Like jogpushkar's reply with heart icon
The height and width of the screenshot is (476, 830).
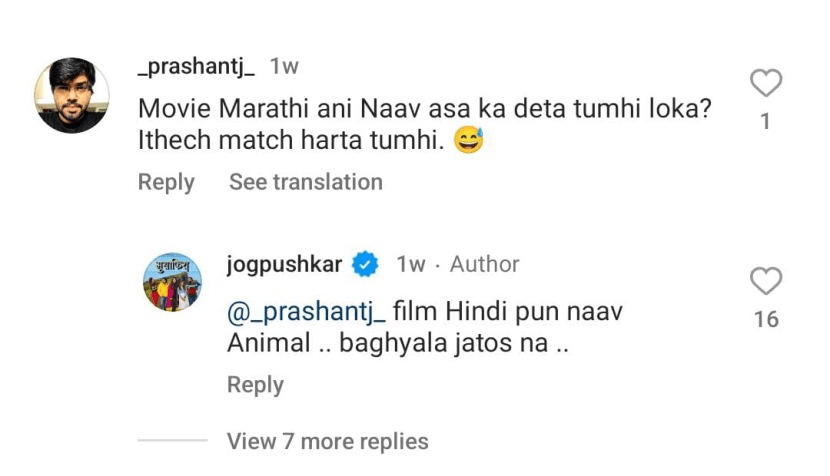pyautogui.click(x=765, y=282)
